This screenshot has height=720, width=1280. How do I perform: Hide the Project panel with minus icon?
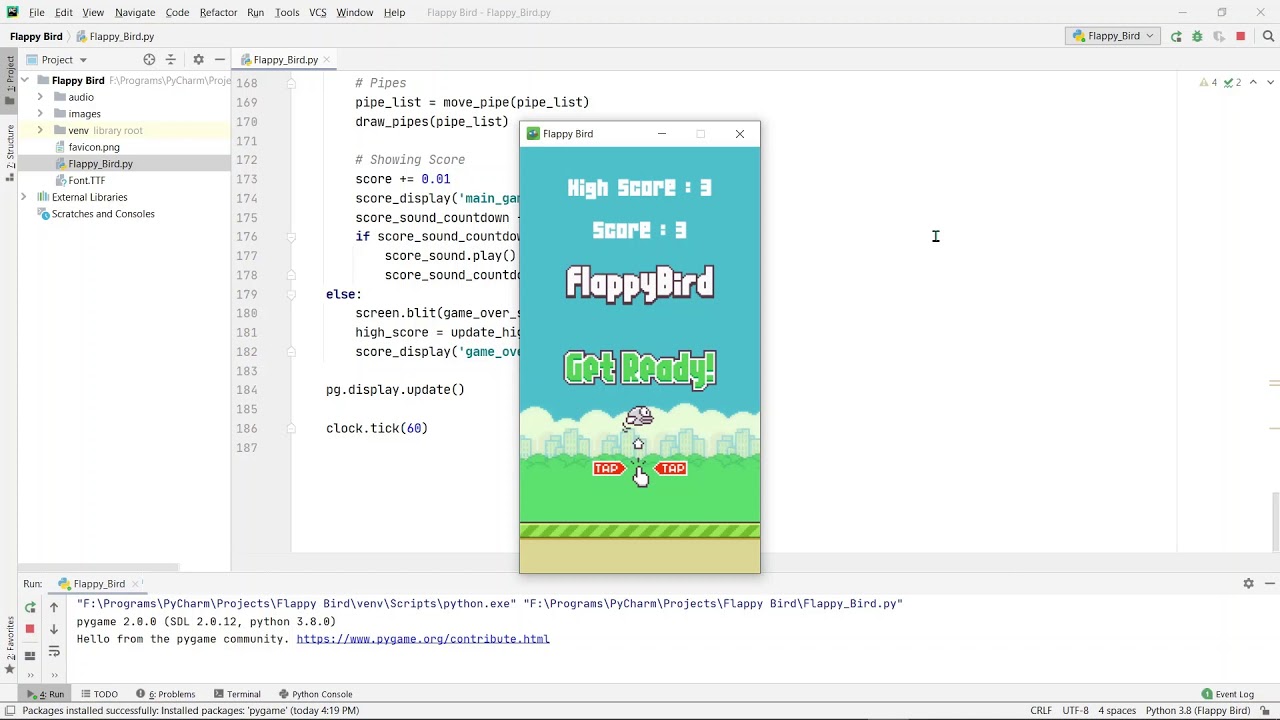(219, 59)
